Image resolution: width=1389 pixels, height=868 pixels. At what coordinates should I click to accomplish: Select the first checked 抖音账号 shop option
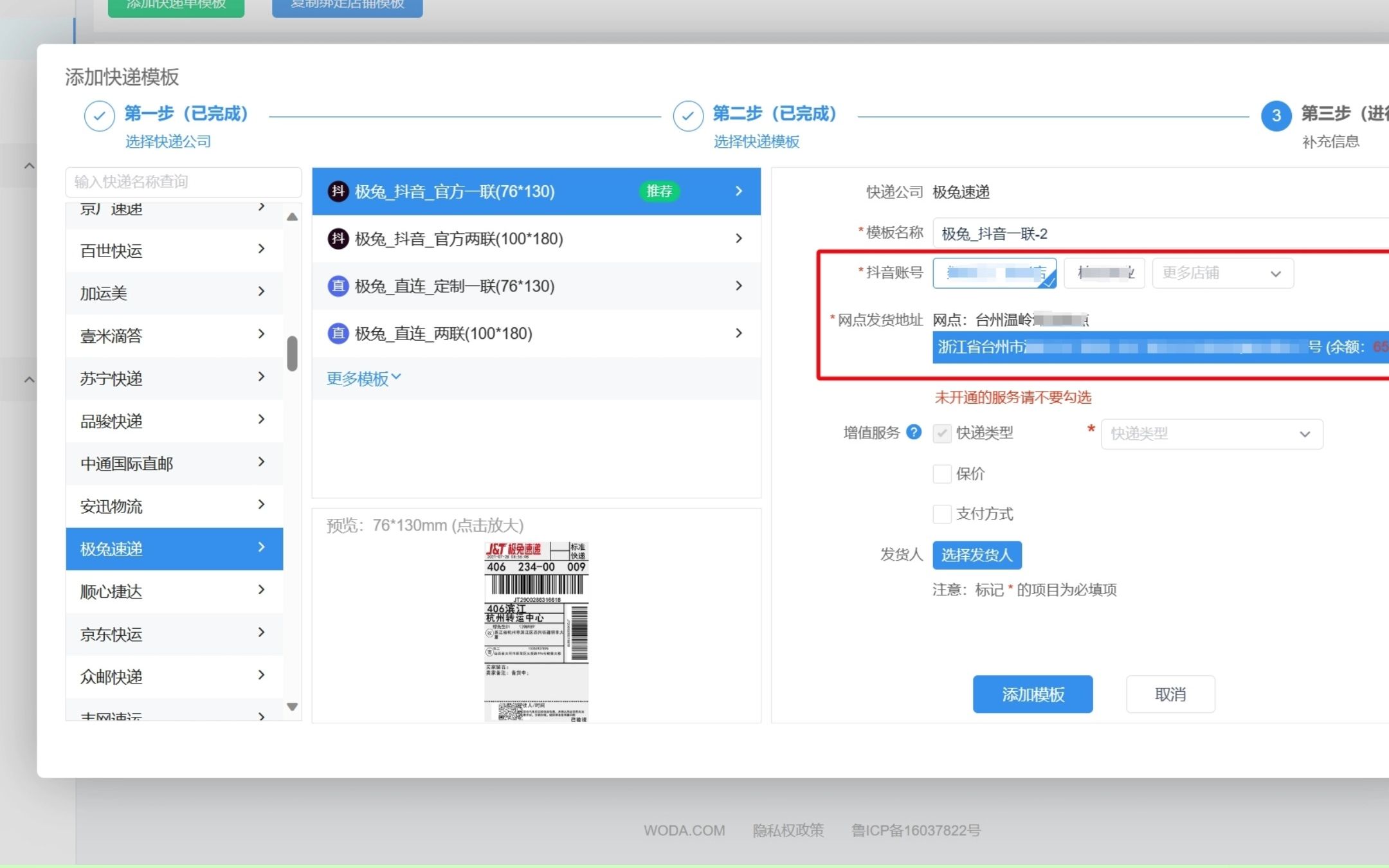click(995, 273)
